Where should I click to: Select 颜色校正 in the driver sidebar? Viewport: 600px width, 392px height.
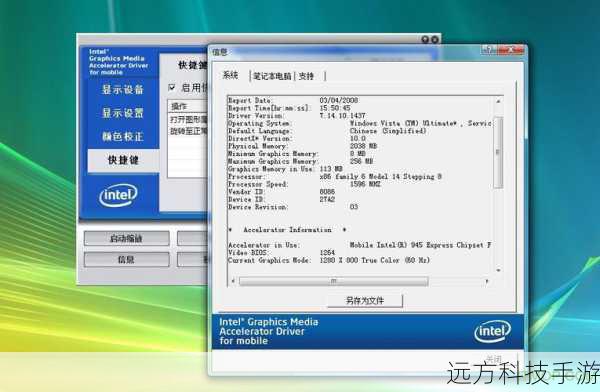[x=122, y=136]
